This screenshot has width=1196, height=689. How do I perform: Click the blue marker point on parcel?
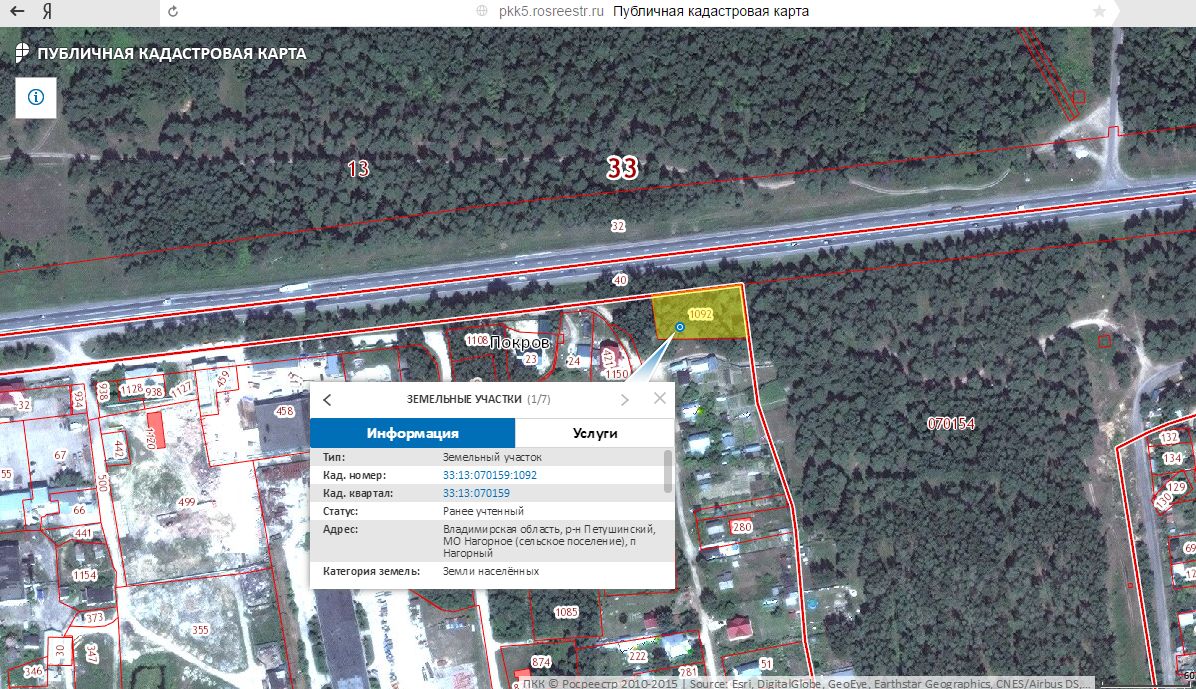coord(680,327)
